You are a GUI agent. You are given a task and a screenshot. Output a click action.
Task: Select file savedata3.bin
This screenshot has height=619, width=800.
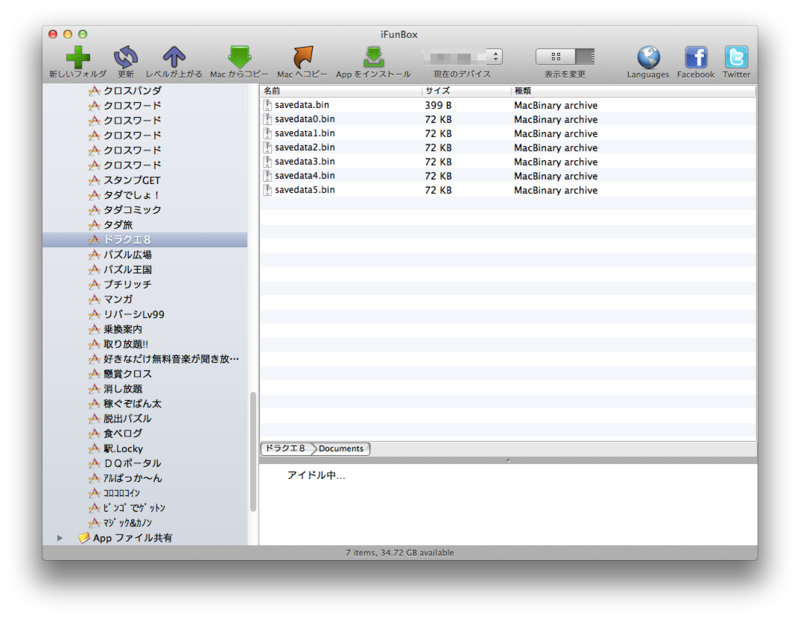pyautogui.click(x=508, y=162)
